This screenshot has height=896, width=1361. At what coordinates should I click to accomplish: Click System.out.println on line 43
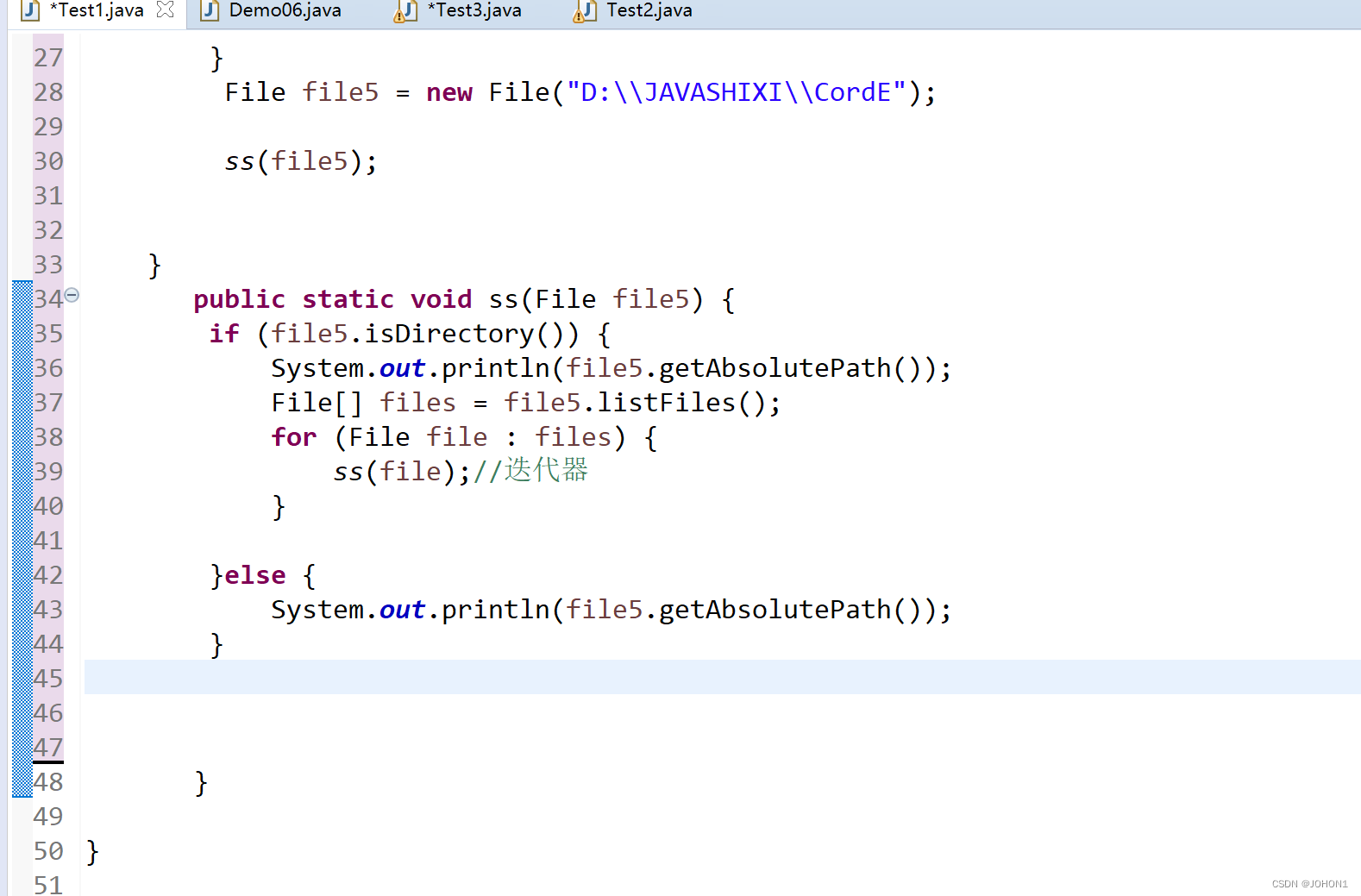coord(411,610)
